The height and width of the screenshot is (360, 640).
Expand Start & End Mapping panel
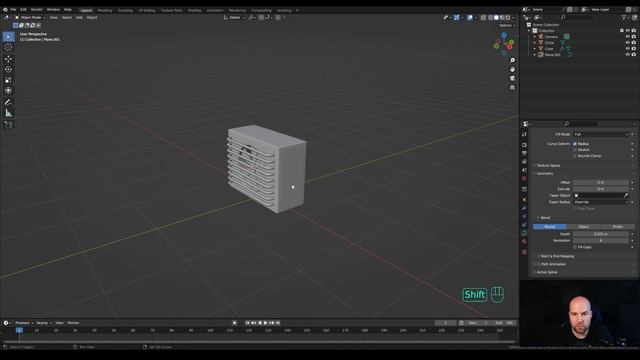tap(557, 256)
